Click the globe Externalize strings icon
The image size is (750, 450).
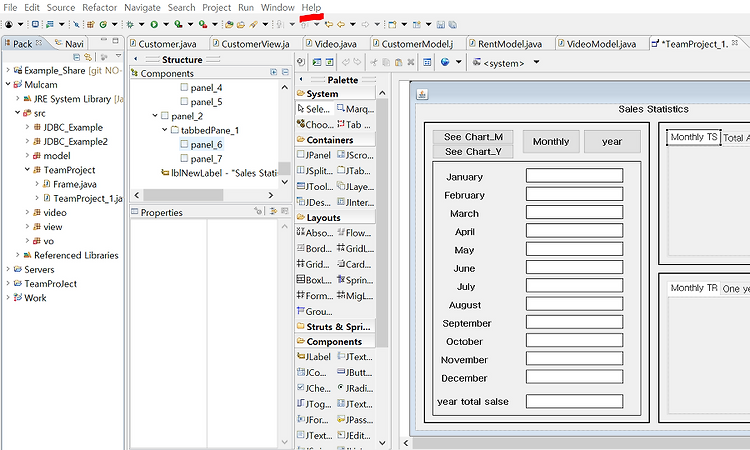(x=445, y=62)
